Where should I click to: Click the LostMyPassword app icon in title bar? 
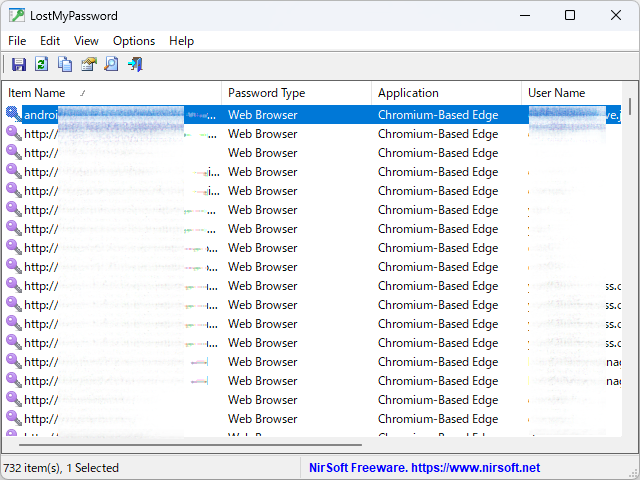click(x=17, y=16)
